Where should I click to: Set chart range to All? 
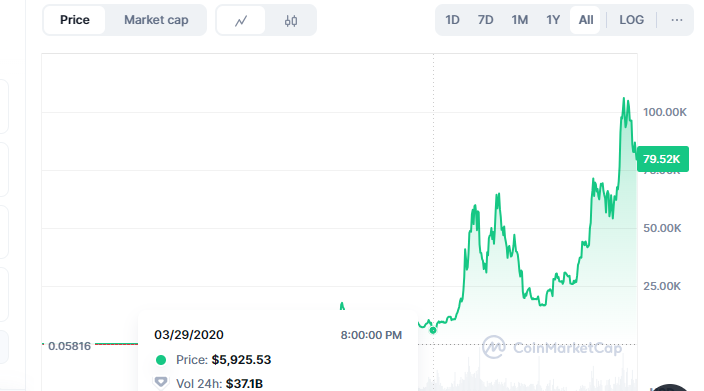click(x=585, y=20)
